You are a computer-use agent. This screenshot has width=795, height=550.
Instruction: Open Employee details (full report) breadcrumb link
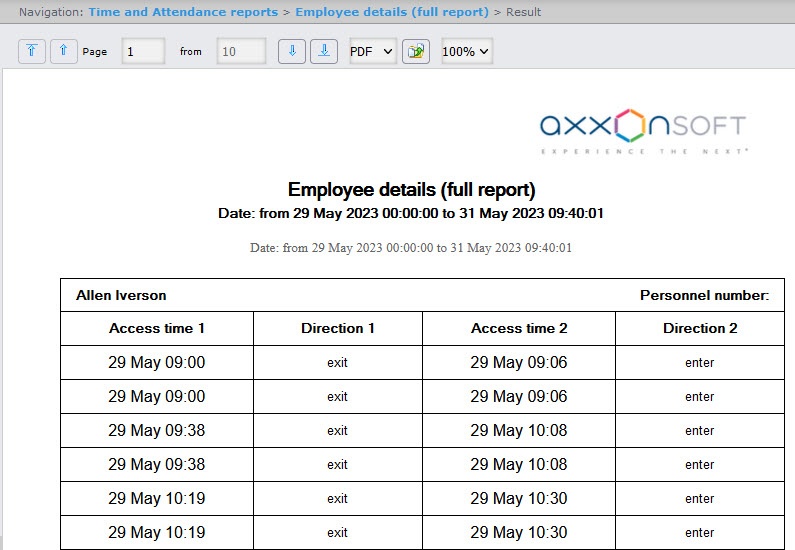[x=392, y=12]
